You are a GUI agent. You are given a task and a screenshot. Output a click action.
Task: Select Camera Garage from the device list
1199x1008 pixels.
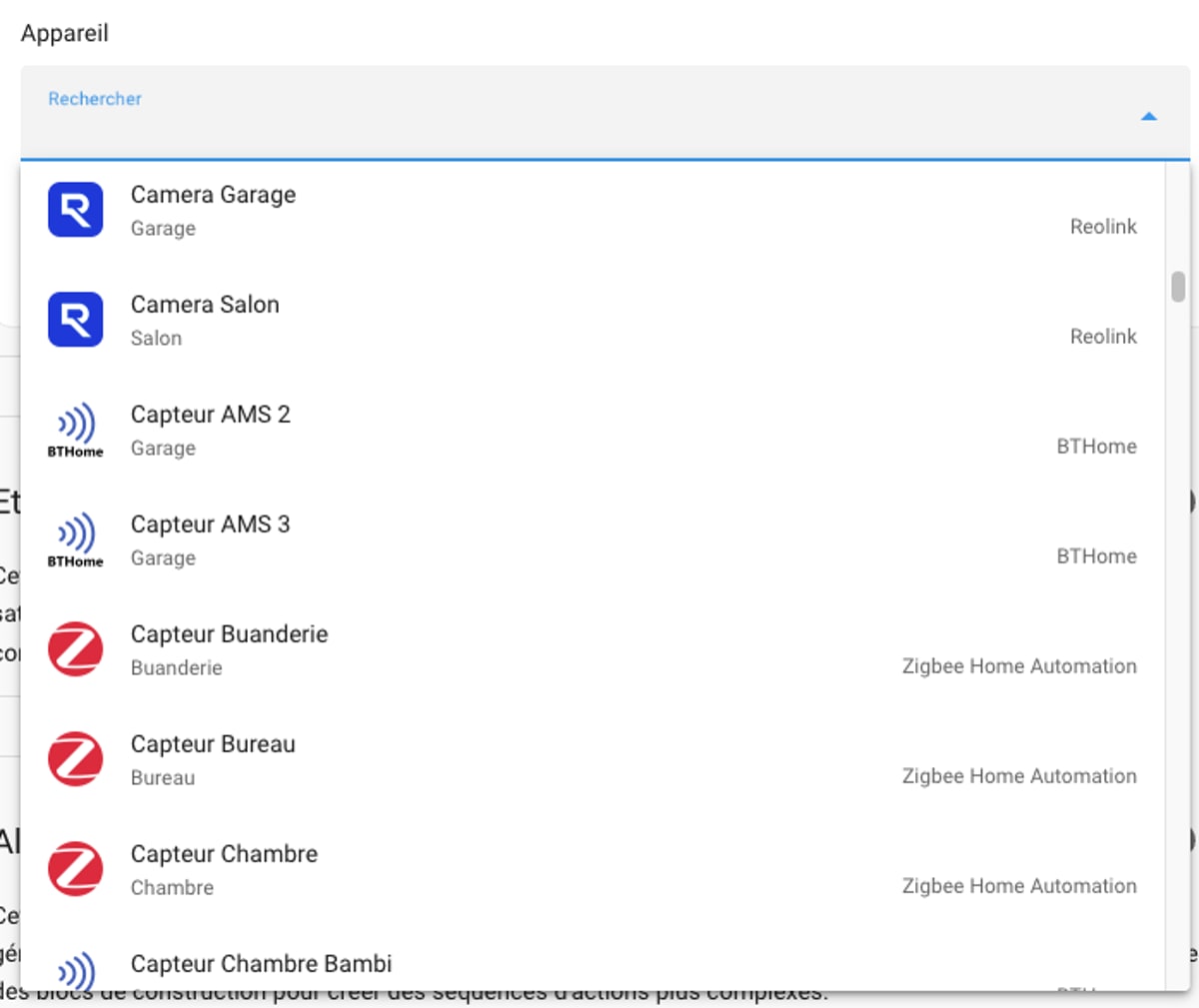coord(213,195)
